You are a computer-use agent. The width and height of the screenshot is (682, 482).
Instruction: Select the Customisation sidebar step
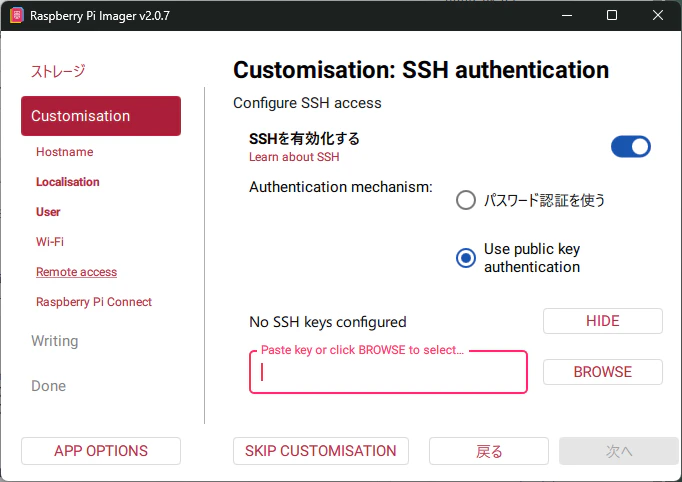(101, 116)
